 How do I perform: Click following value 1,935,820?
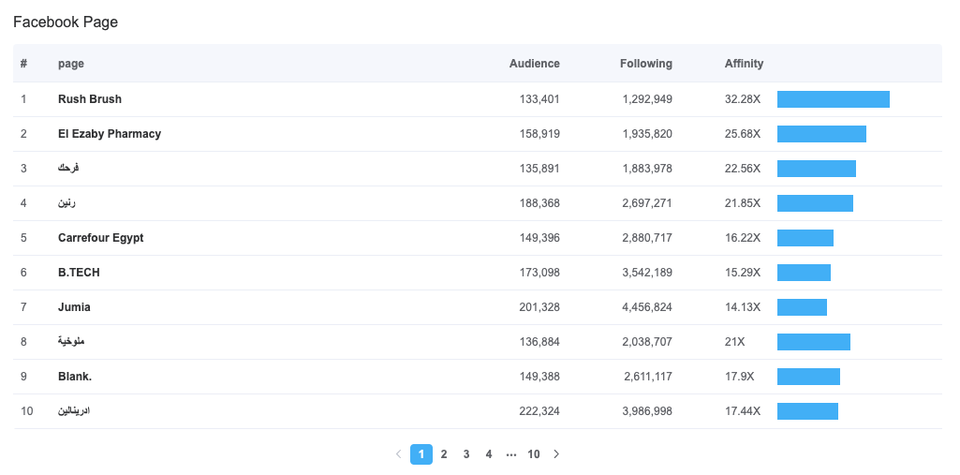pyautogui.click(x=647, y=133)
